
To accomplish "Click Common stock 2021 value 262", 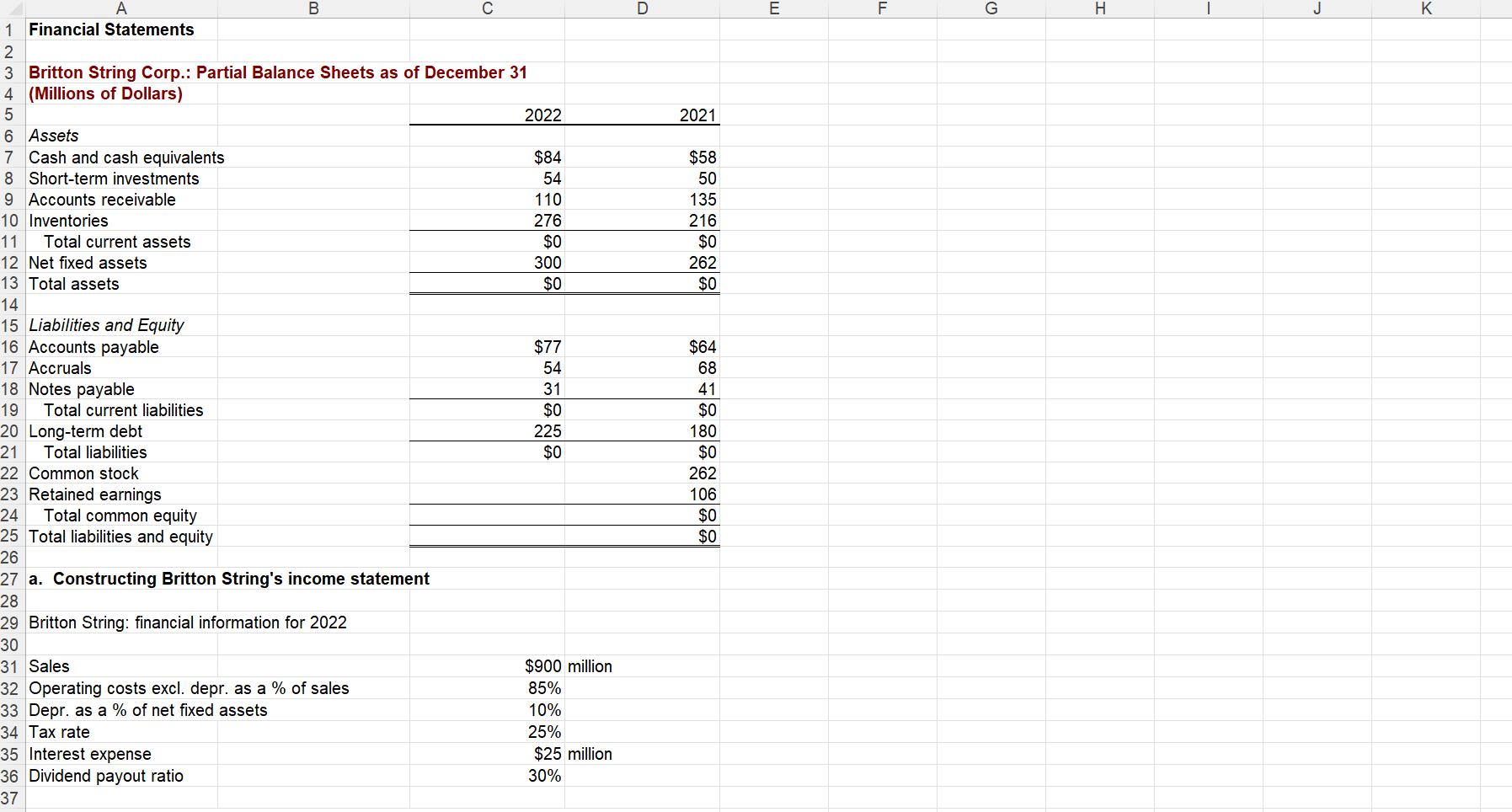I will coord(703,473).
